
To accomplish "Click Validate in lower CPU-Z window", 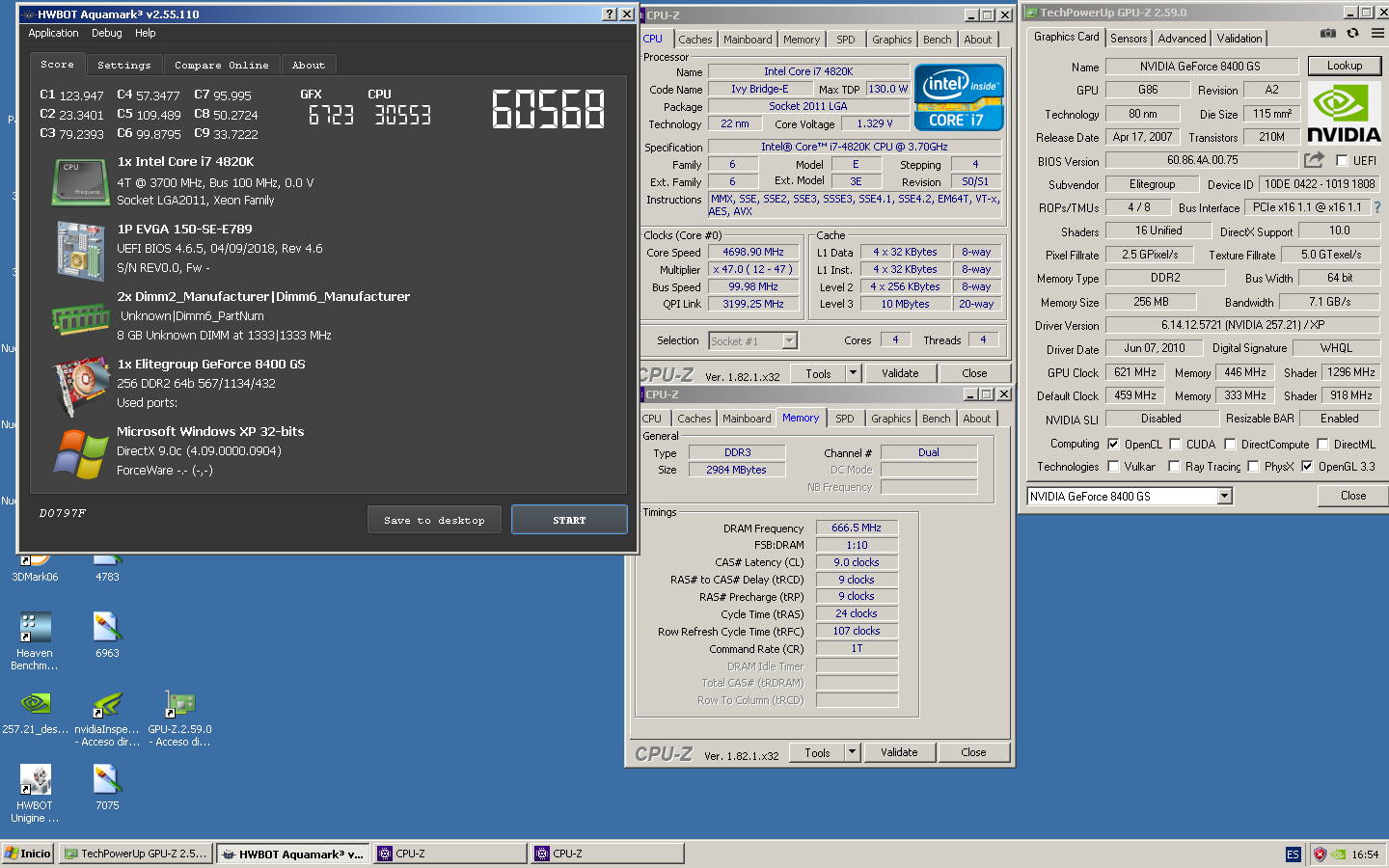I will 899,752.
